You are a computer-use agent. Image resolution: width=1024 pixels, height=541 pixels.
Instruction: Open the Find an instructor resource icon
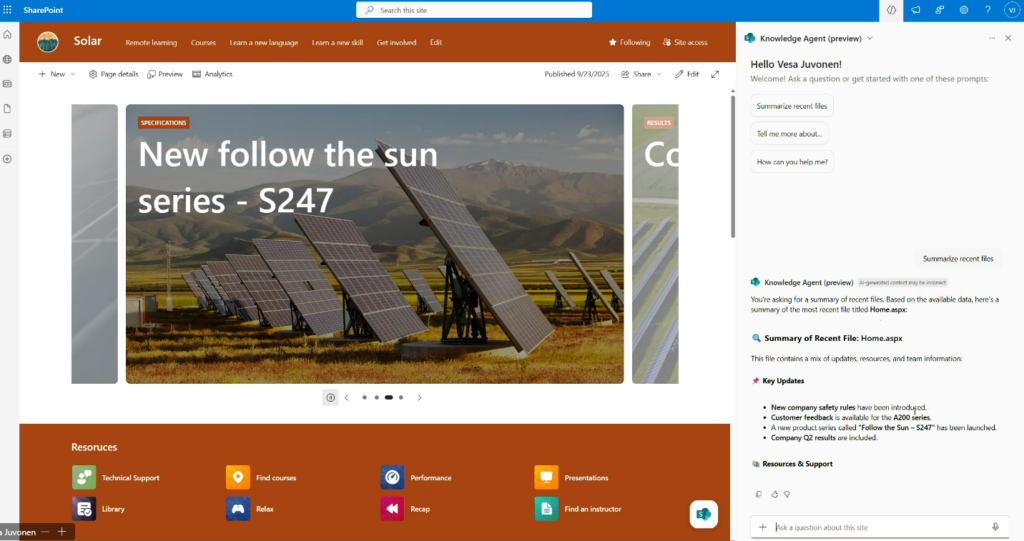coord(546,508)
